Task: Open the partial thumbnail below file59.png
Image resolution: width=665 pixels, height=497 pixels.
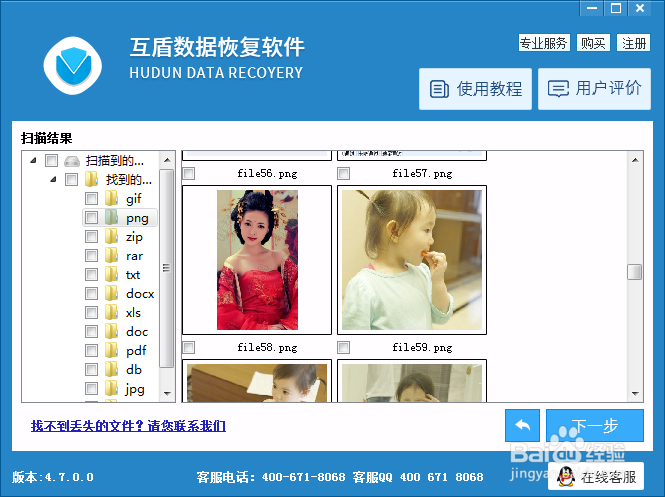Action: click(412, 381)
